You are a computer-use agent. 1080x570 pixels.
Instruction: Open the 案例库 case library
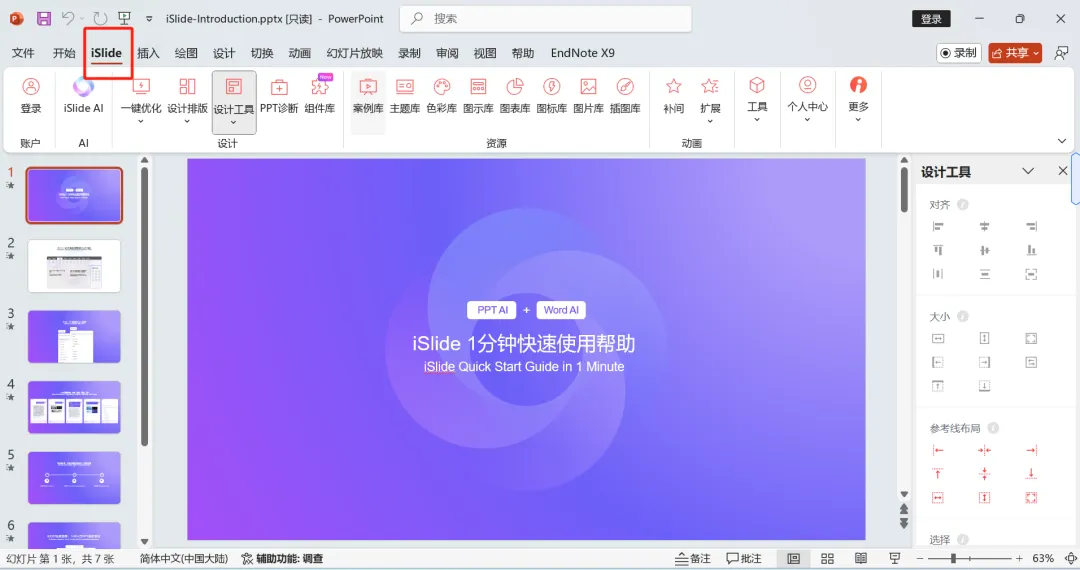[368, 95]
